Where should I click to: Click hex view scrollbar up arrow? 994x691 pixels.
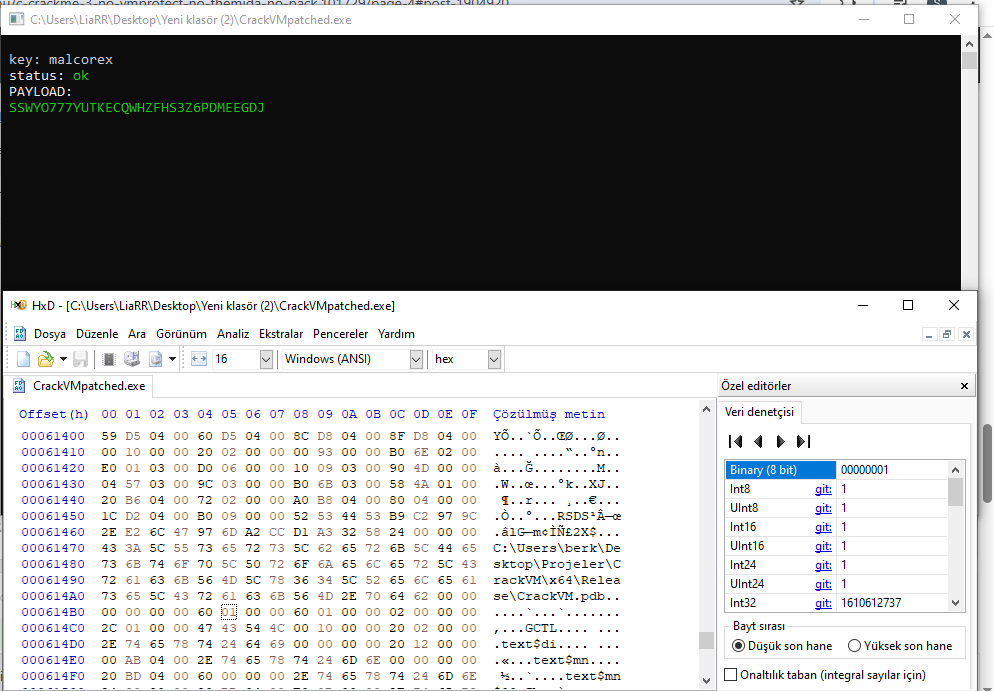[x=706, y=410]
